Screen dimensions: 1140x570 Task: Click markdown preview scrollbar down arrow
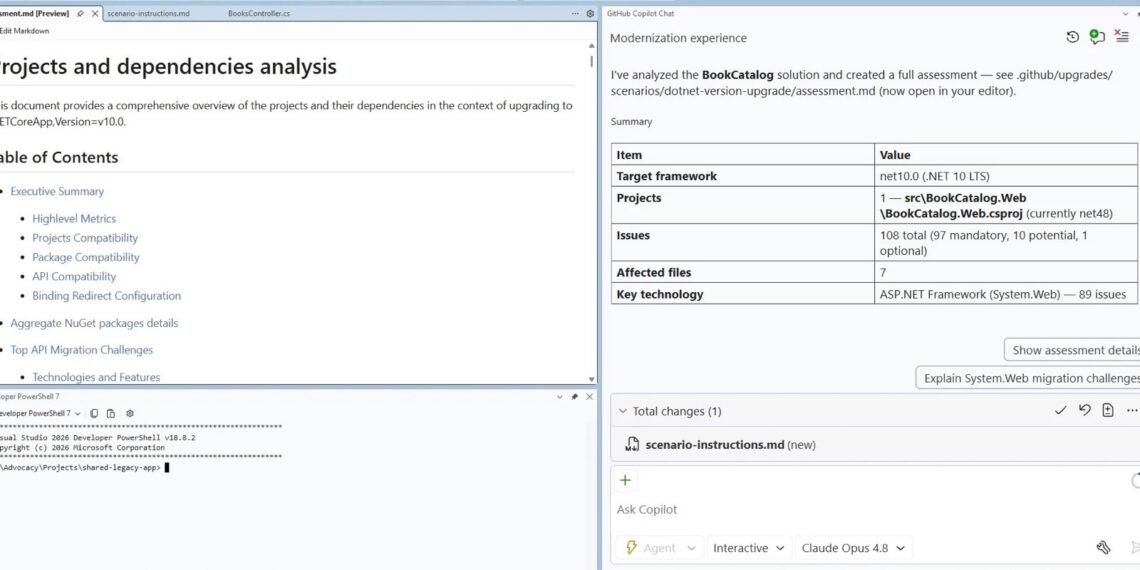[x=591, y=379]
